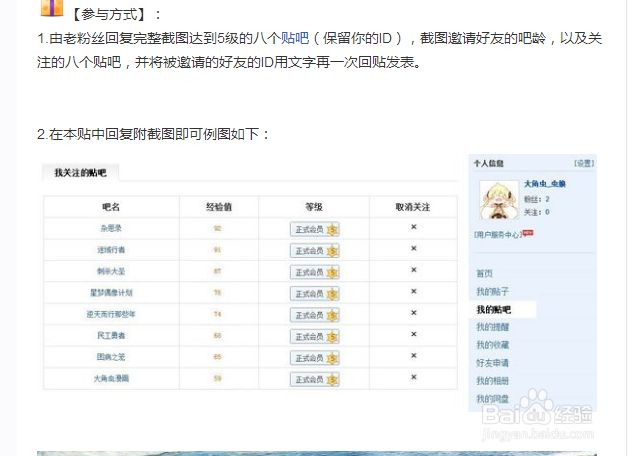This screenshot has width=628, height=456.
Task: Open the bar link in the 65-experience row
Action: click(111, 357)
